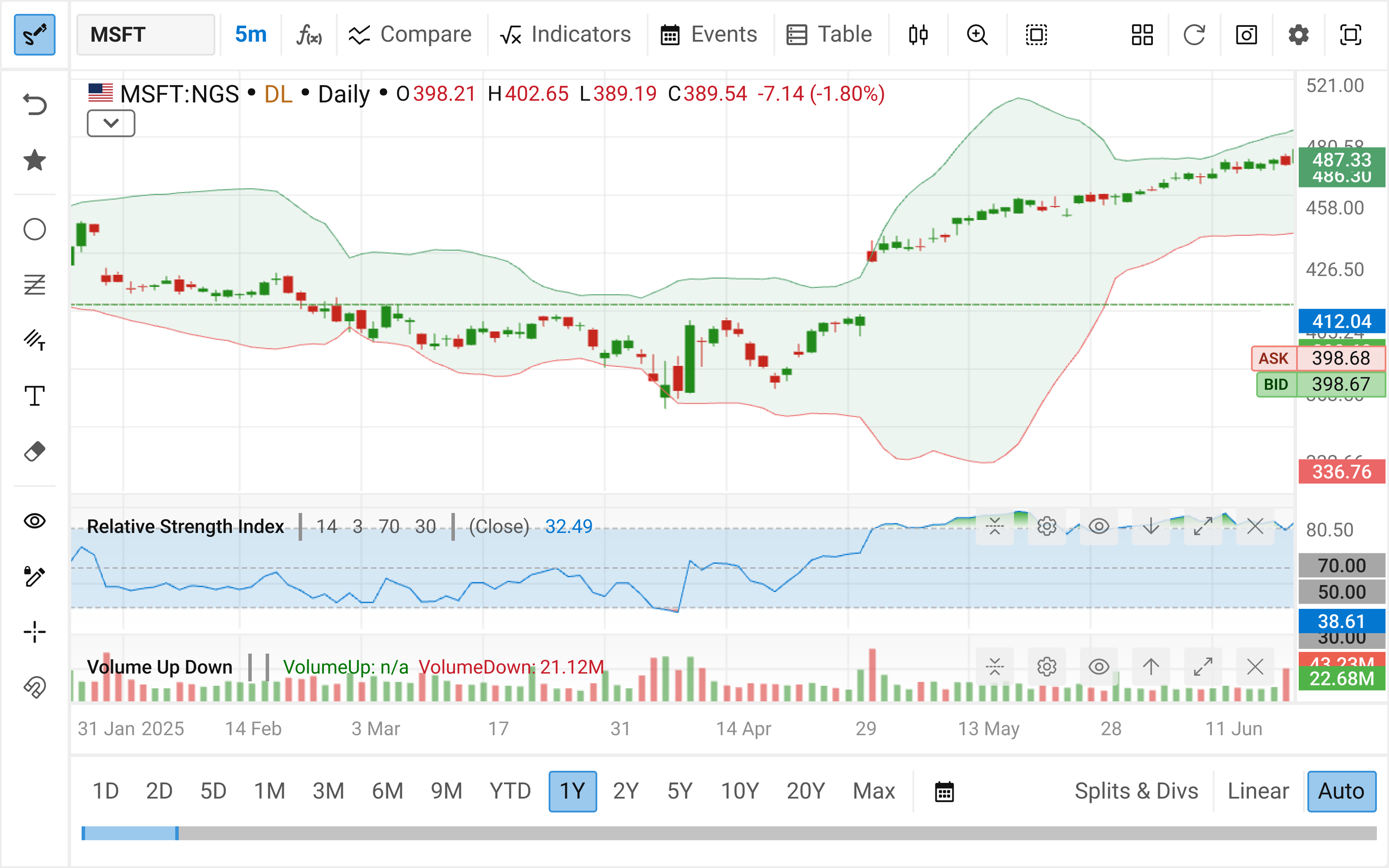Image resolution: width=1389 pixels, height=868 pixels.
Task: Switch to Table view
Action: click(829, 34)
